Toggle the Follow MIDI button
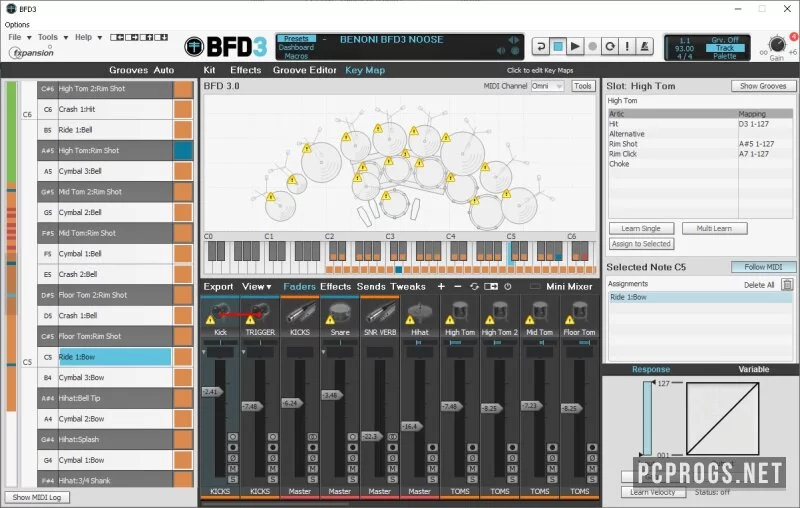 (x=763, y=267)
